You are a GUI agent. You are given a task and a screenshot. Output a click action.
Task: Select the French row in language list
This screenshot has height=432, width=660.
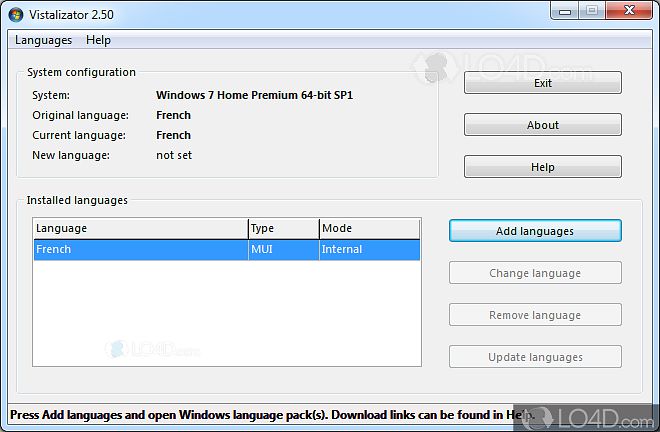[x=227, y=250]
